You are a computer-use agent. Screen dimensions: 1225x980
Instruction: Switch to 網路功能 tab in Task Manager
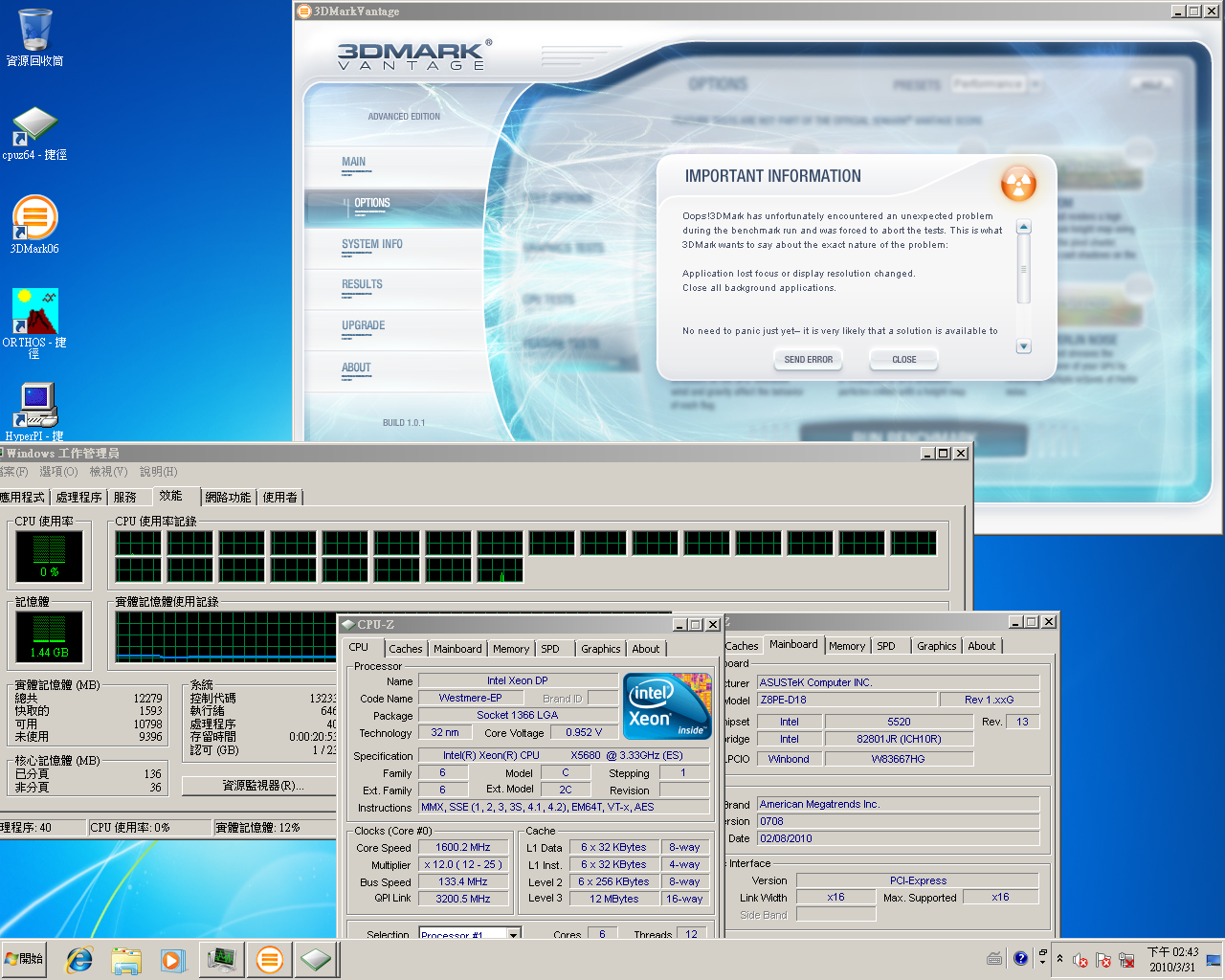point(228,498)
